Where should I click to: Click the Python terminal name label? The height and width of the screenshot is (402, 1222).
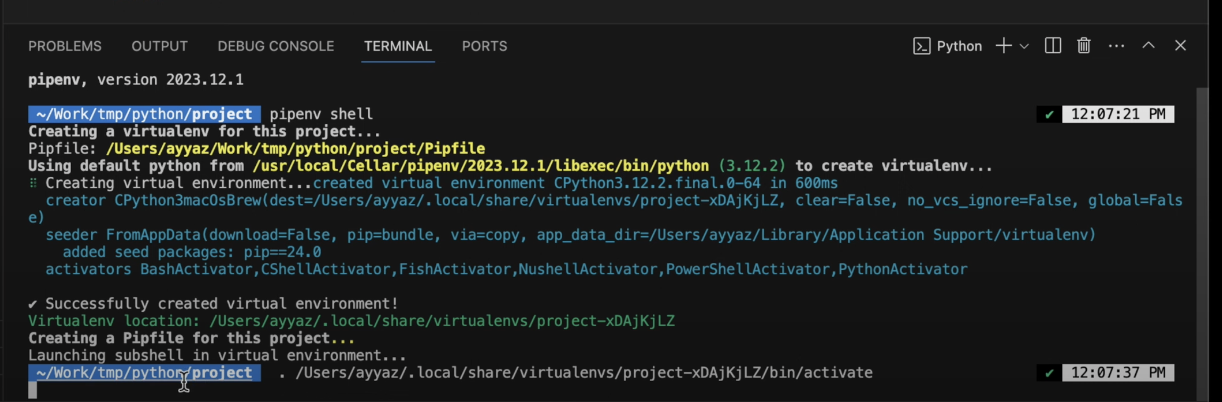[x=959, y=46]
